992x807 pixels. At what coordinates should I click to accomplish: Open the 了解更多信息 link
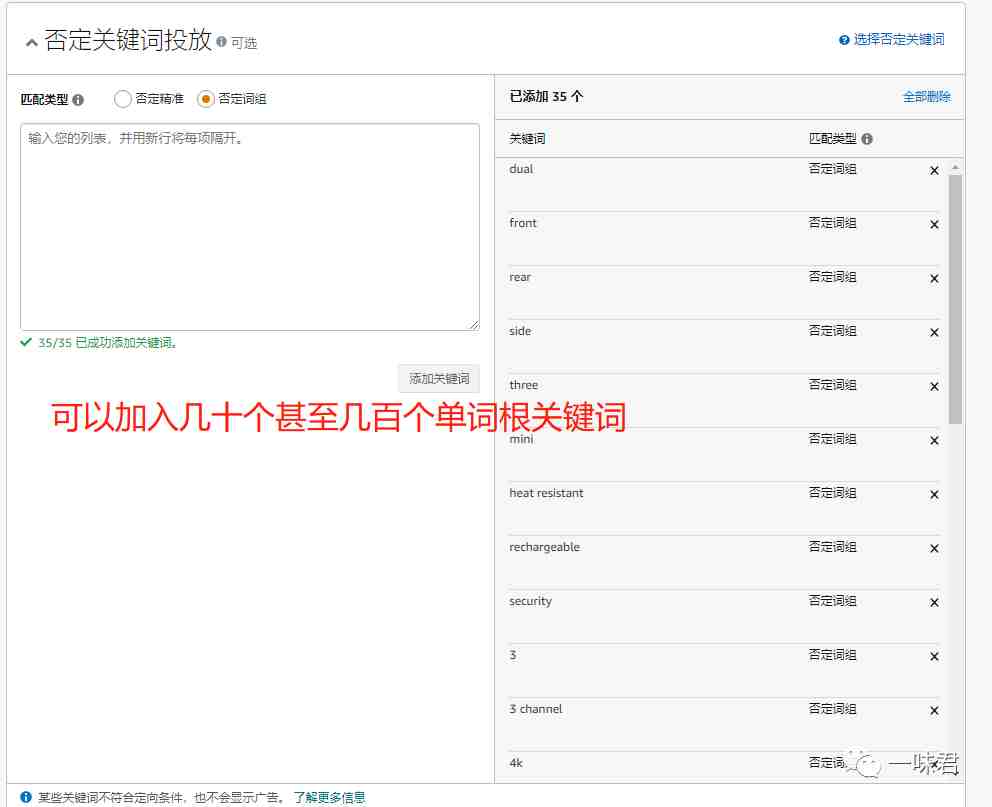click(329, 798)
